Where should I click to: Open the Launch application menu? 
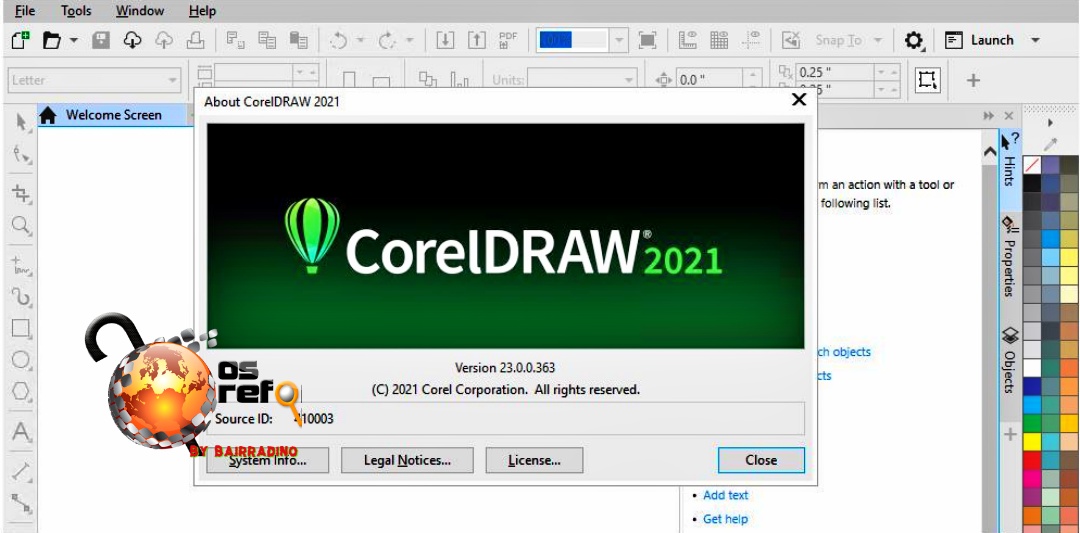[x=992, y=41]
